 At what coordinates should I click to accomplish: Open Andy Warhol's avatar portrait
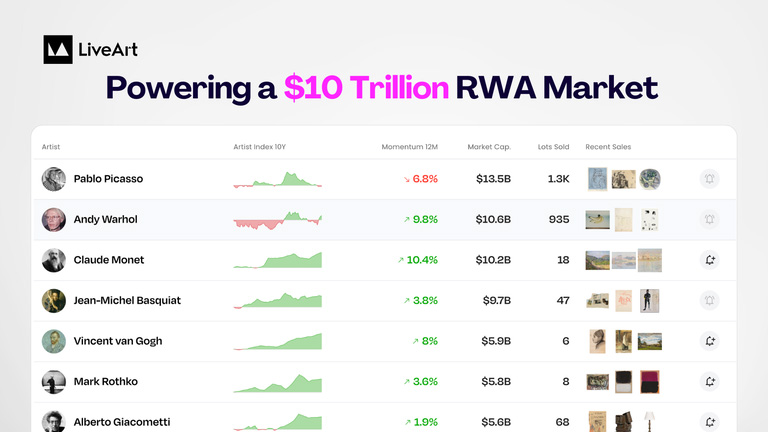[53, 219]
